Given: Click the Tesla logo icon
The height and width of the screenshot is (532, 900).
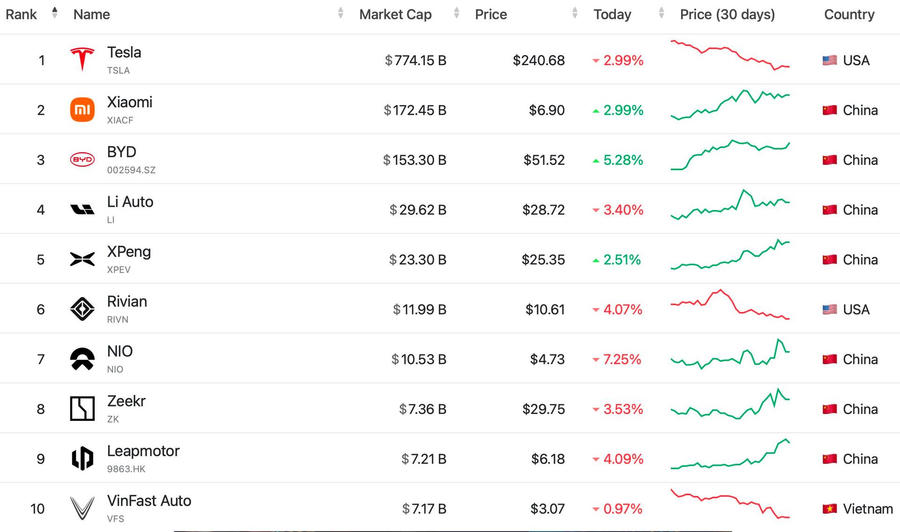Looking at the screenshot, I should coord(82,60).
